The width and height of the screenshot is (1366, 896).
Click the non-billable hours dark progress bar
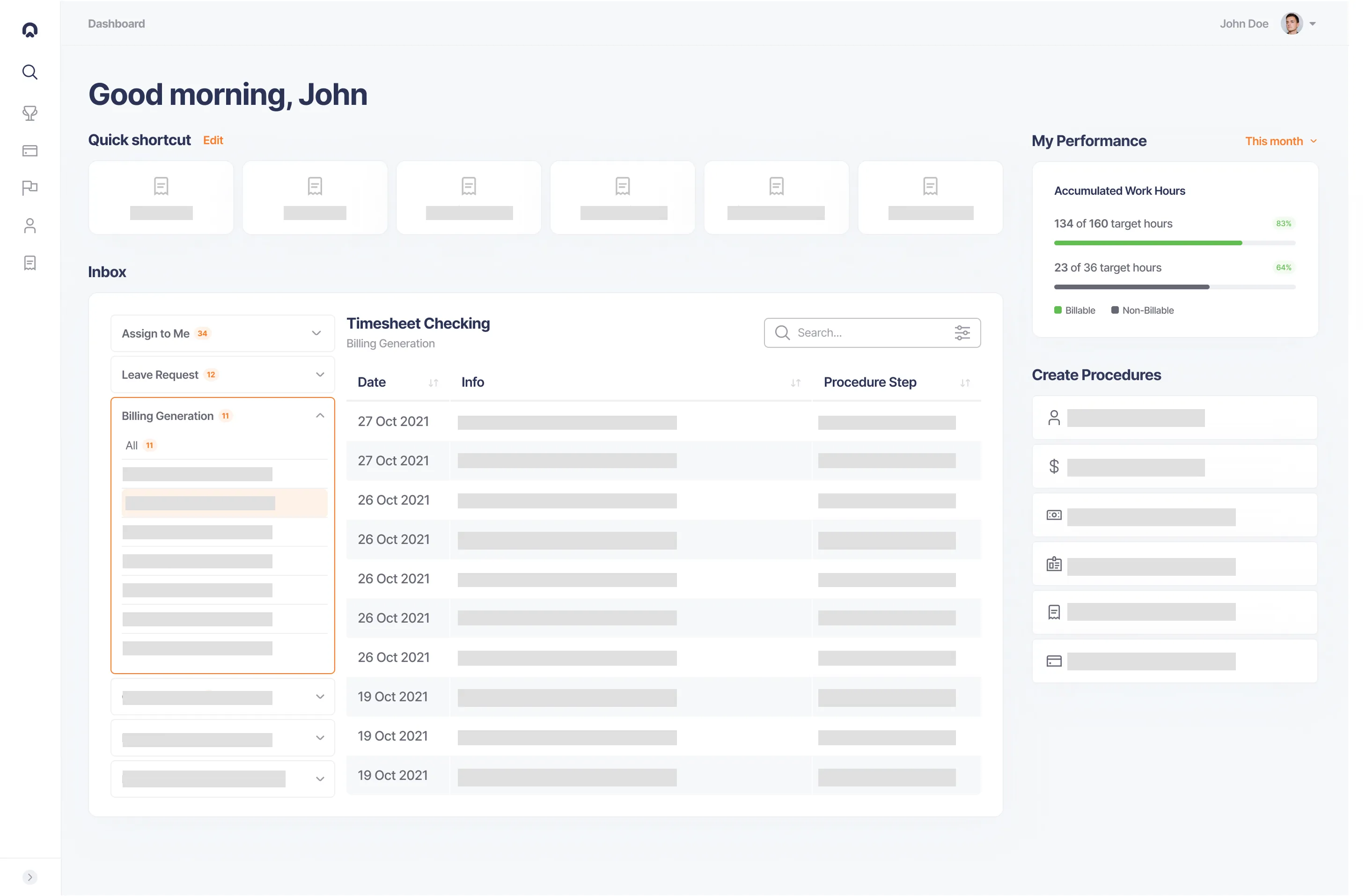1132,287
